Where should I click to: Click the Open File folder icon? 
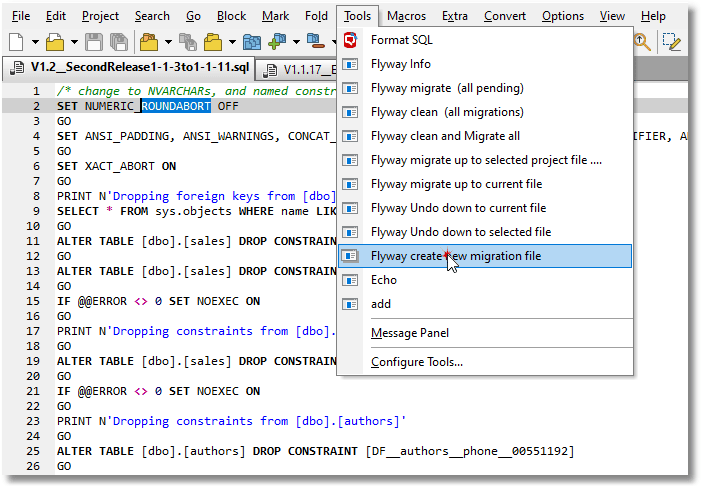(x=55, y=43)
